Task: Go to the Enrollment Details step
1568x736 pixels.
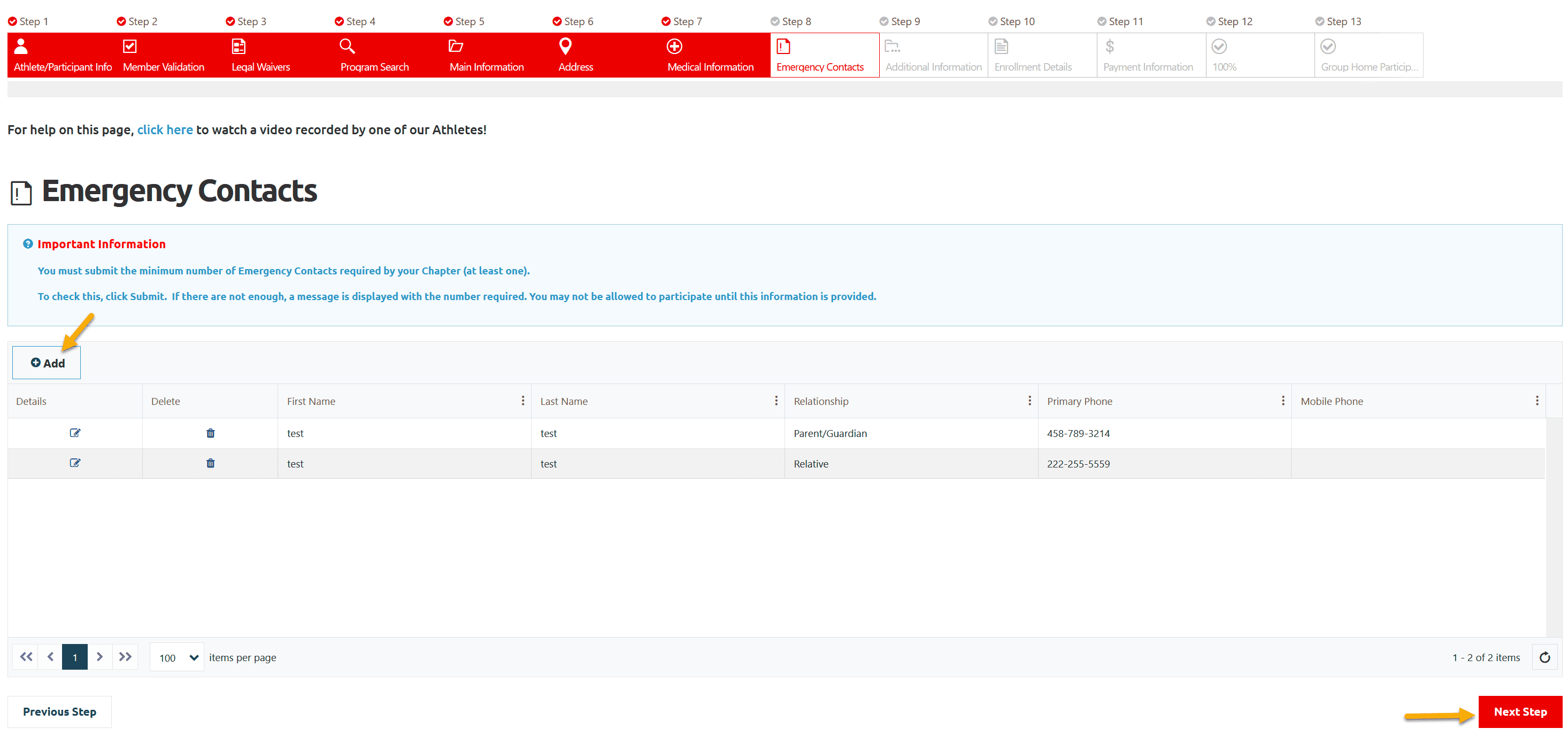Action: [1042, 55]
